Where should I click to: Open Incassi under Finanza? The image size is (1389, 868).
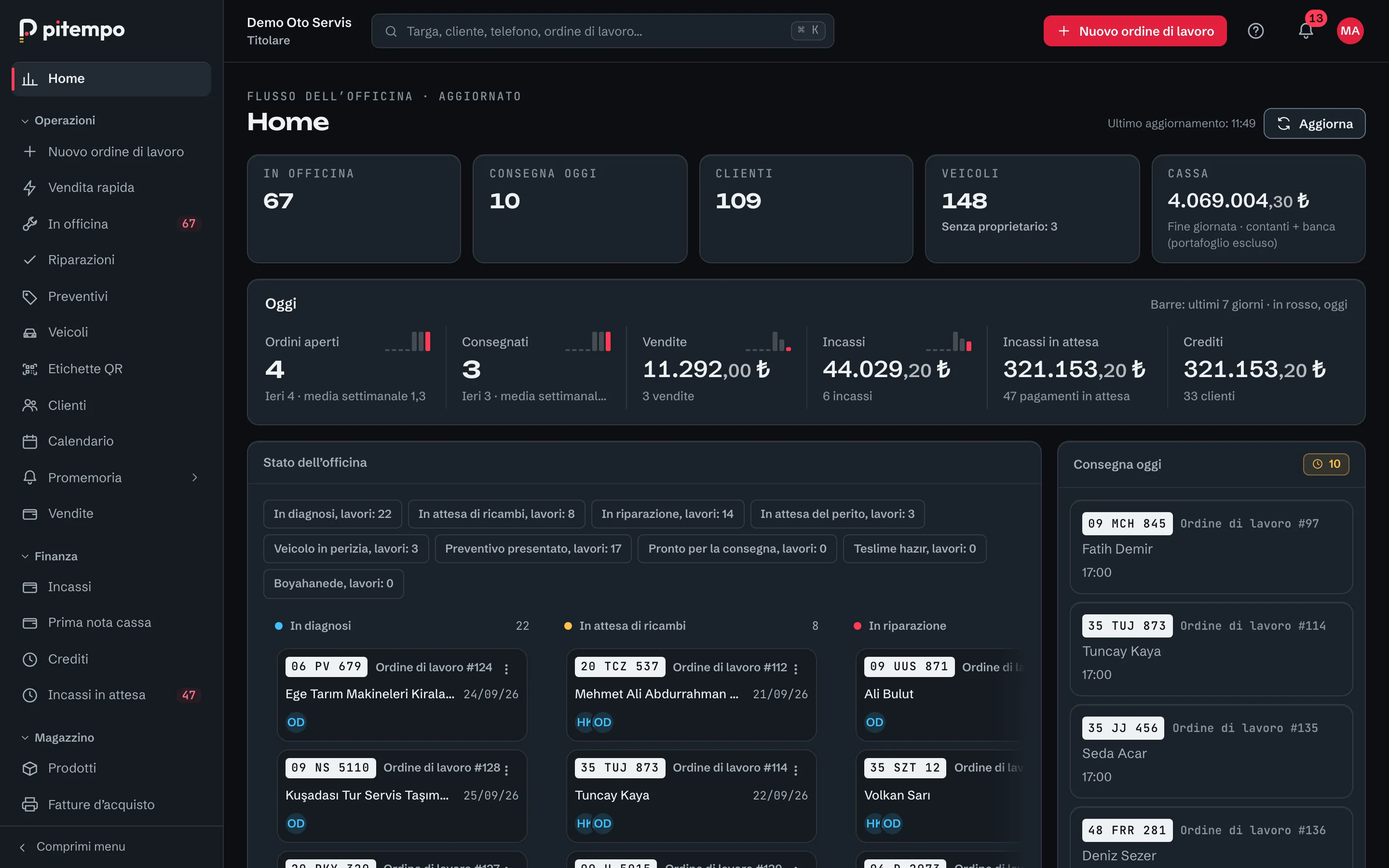pyautogui.click(x=111, y=587)
